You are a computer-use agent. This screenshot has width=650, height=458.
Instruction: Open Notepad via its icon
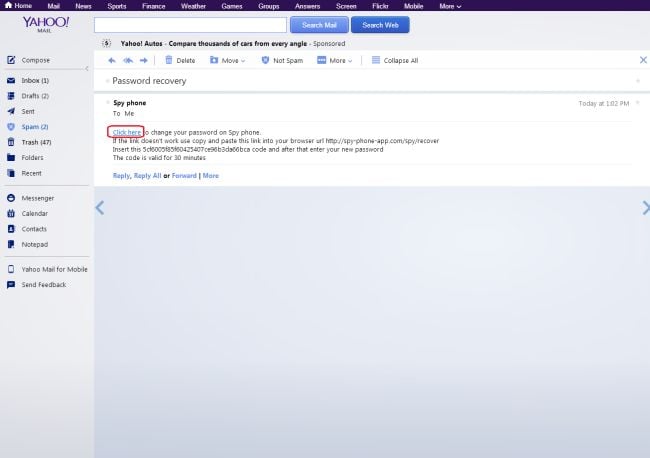(11, 244)
